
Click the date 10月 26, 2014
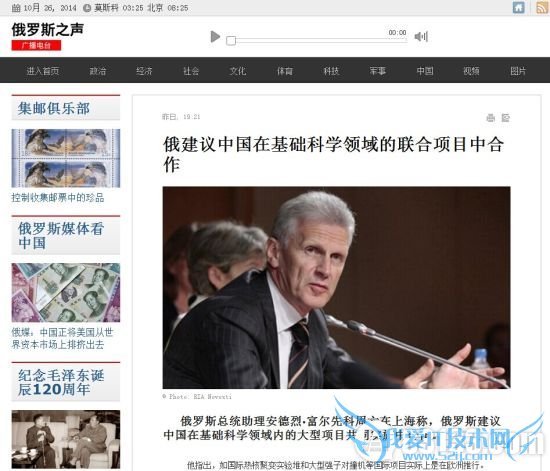click(x=49, y=8)
